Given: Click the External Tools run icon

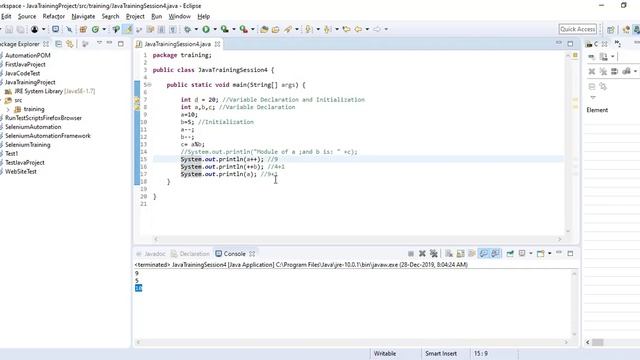Looking at the screenshot, I should tap(244, 29).
